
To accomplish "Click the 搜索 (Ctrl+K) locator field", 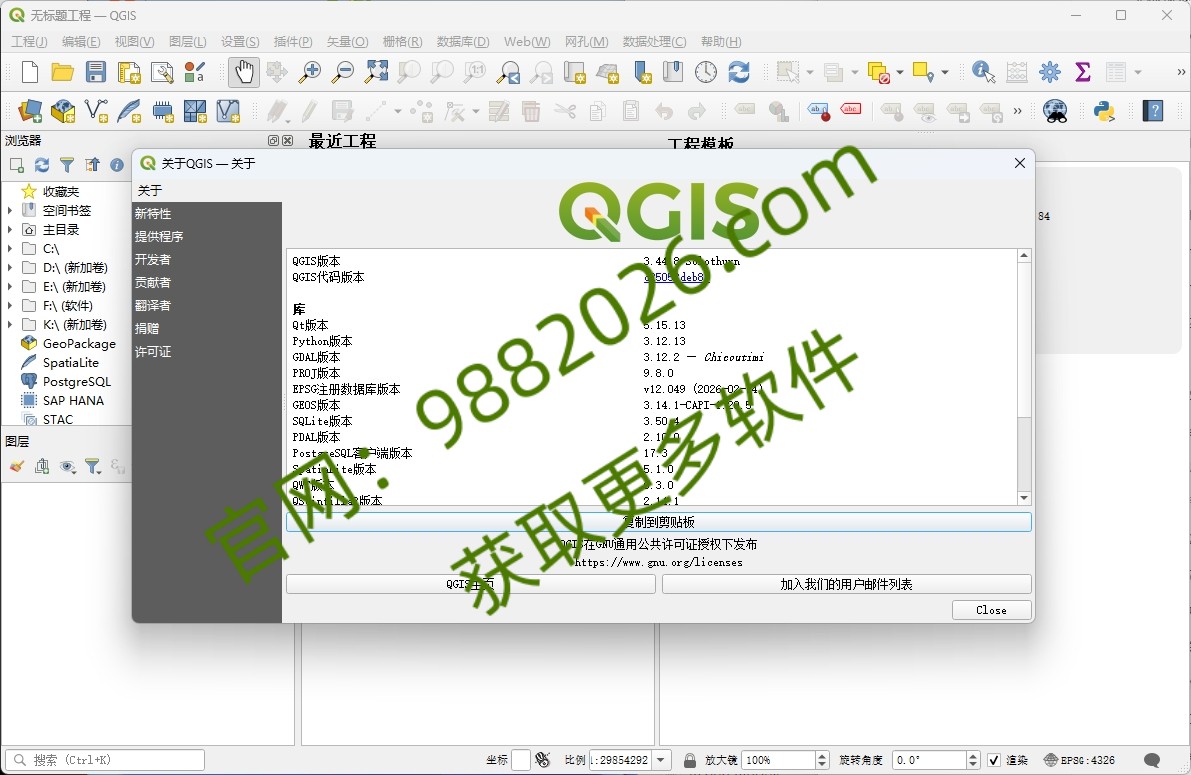I will 105,760.
